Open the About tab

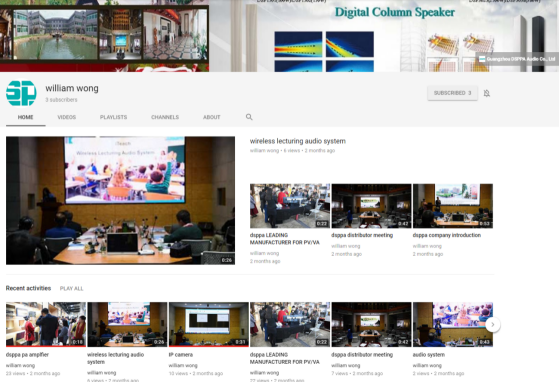pos(212,117)
